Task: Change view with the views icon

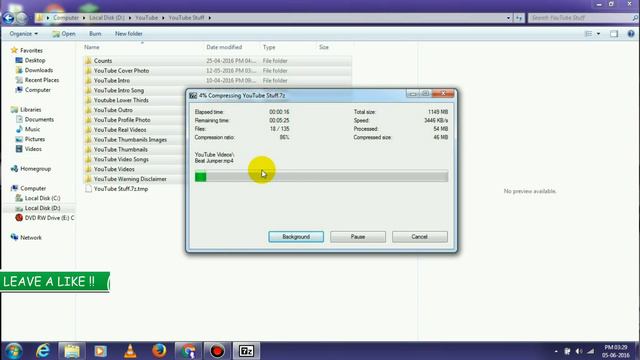Action: coord(588,34)
